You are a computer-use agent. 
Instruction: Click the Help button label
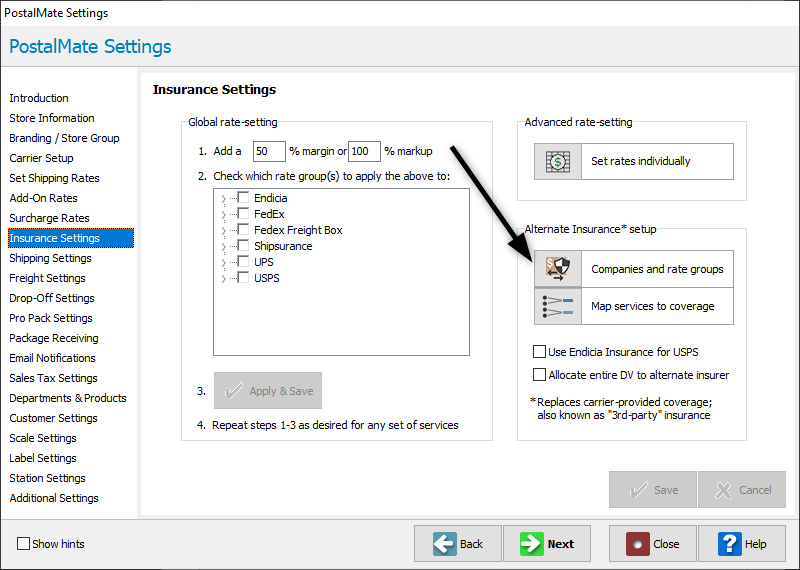click(x=756, y=544)
